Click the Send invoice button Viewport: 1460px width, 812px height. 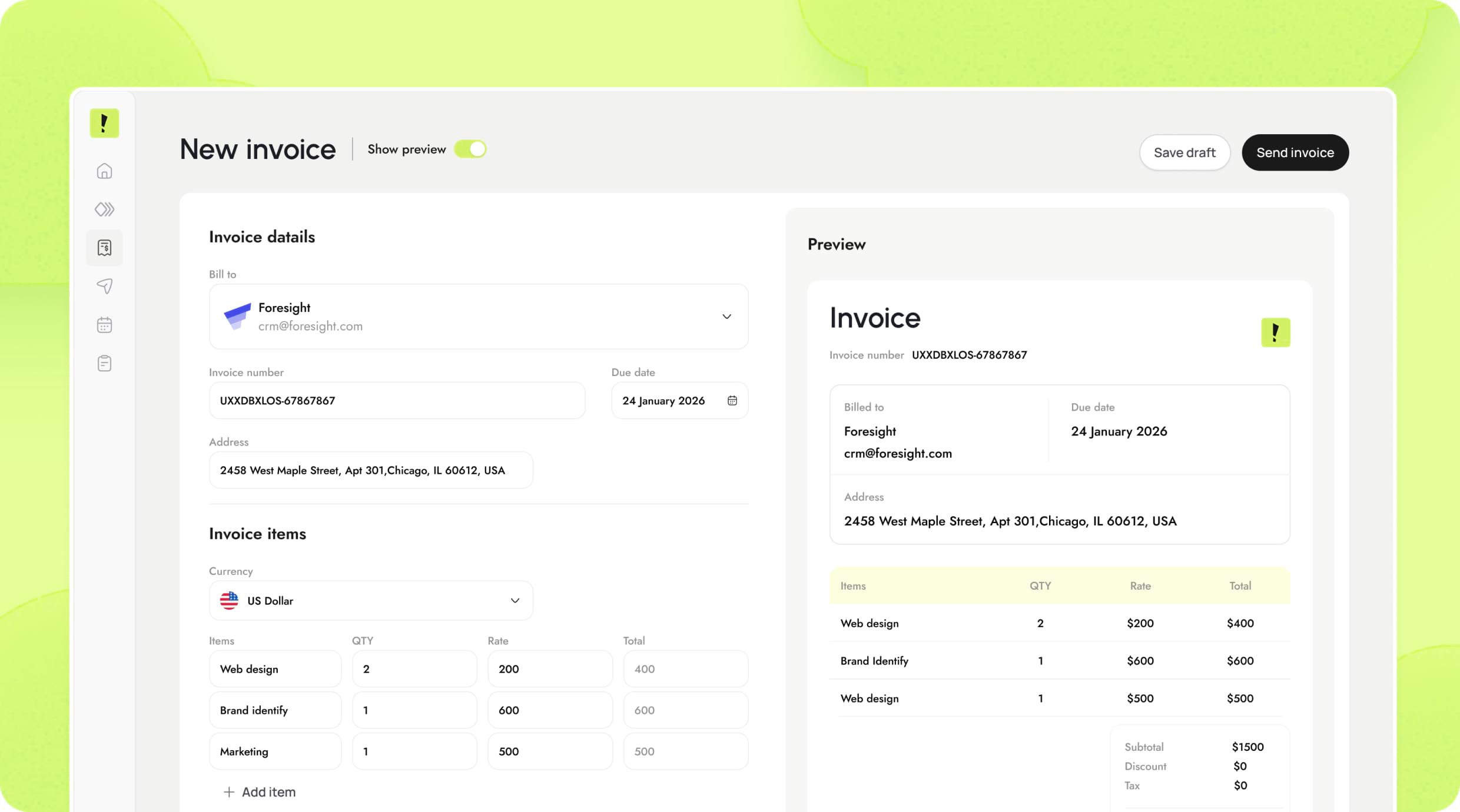(x=1295, y=152)
